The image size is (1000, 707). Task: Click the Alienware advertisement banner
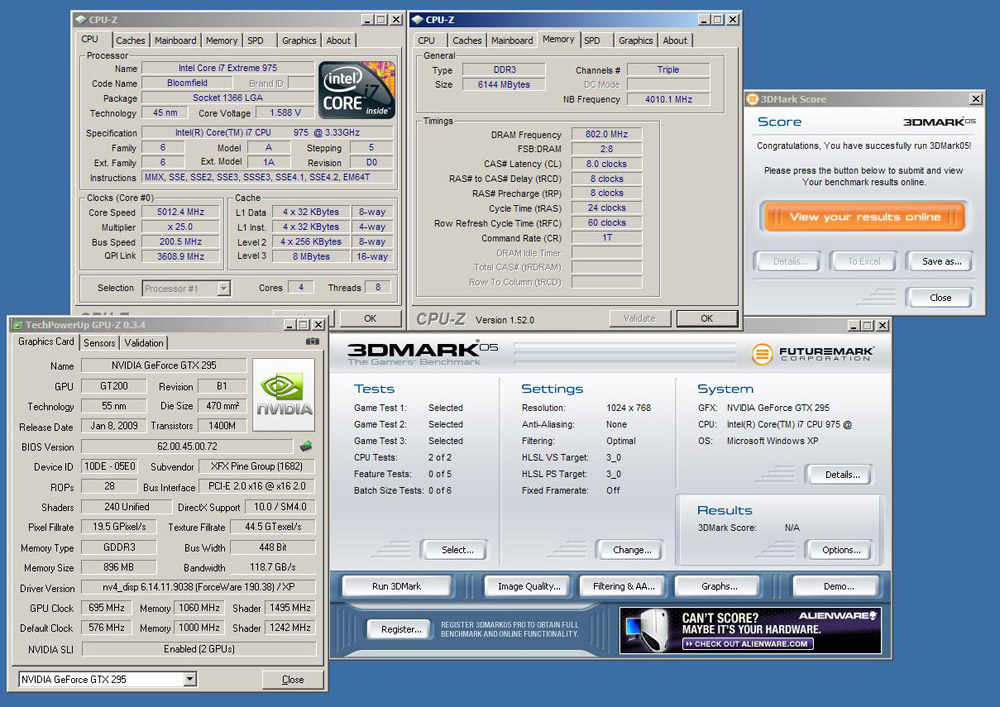tap(750, 630)
